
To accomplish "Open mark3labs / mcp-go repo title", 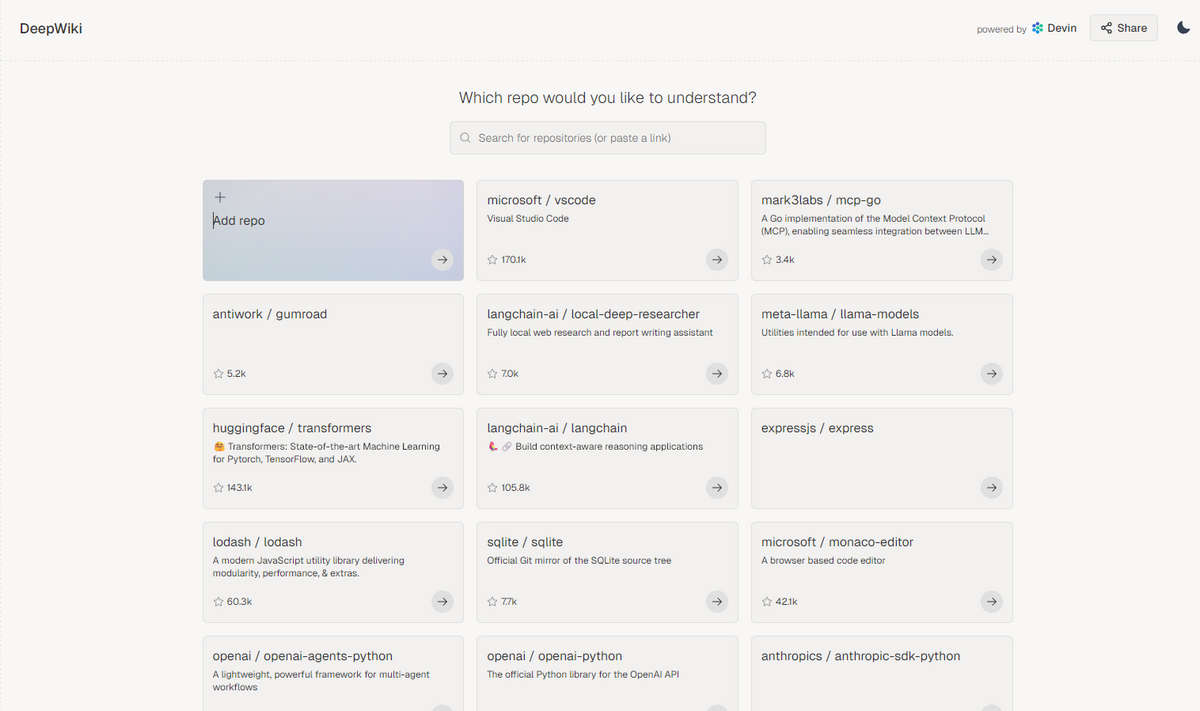I will click(821, 200).
